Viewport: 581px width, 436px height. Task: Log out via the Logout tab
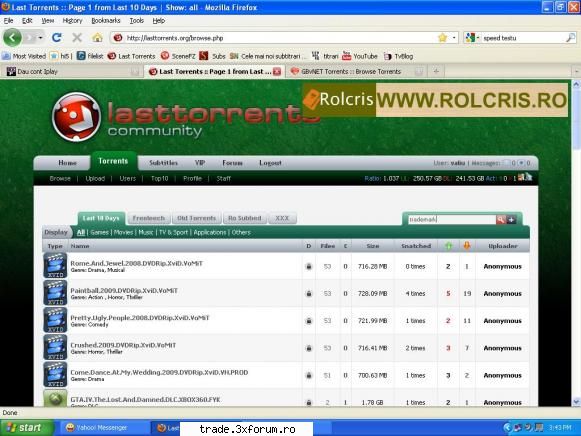click(270, 163)
